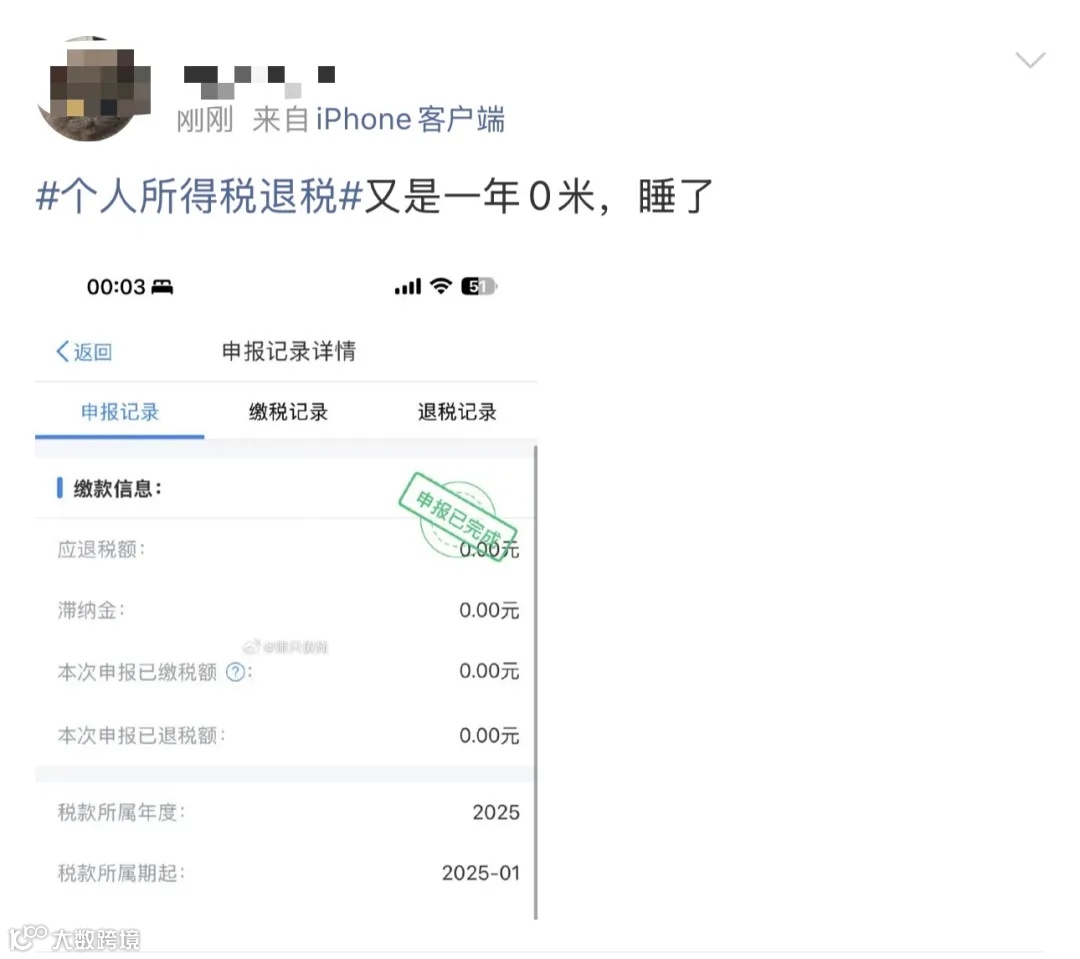This screenshot has height=959, width=1080.
Task: Tap the sleep focus bed icon
Action: [x=162, y=287]
